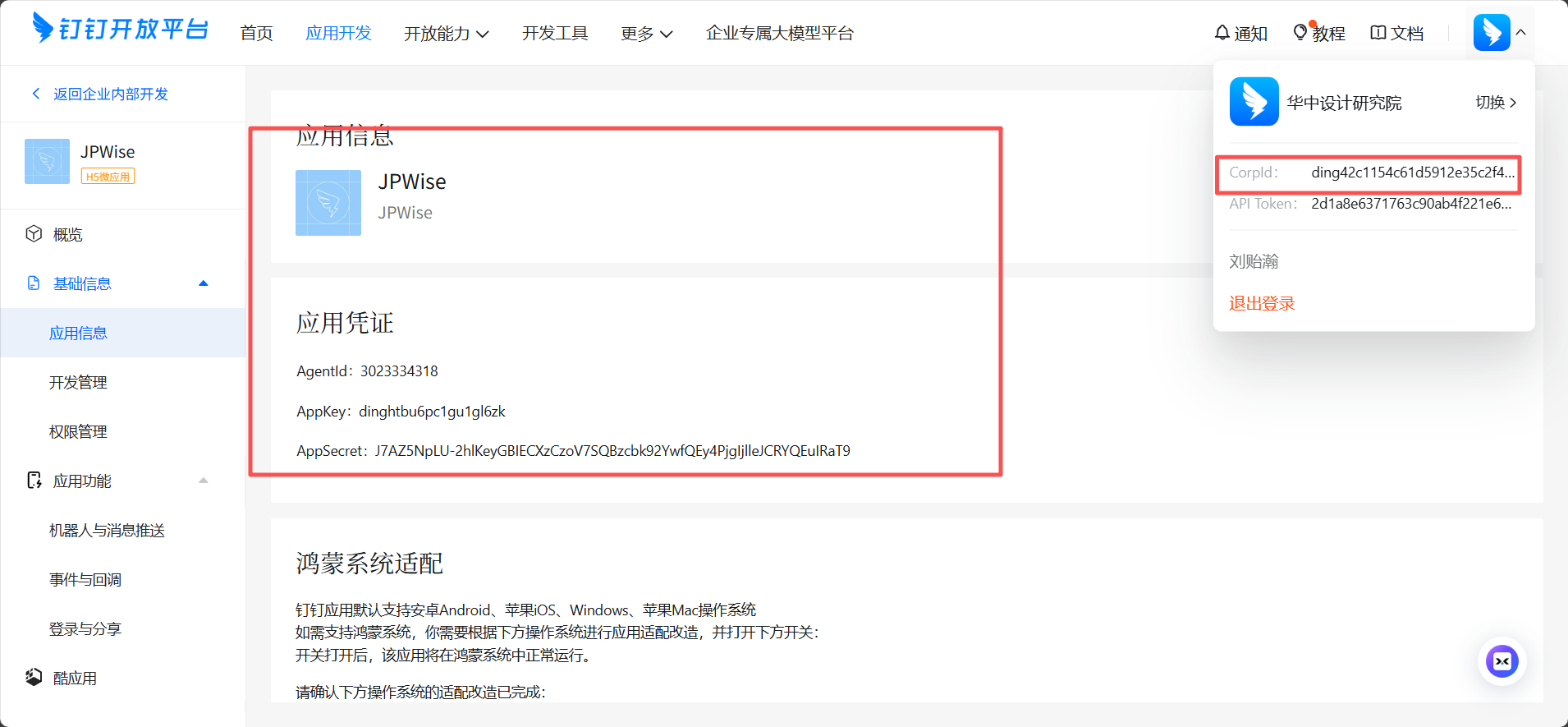Open 企业专属大模型平台 link
The image size is (1568, 727).
(x=780, y=33)
